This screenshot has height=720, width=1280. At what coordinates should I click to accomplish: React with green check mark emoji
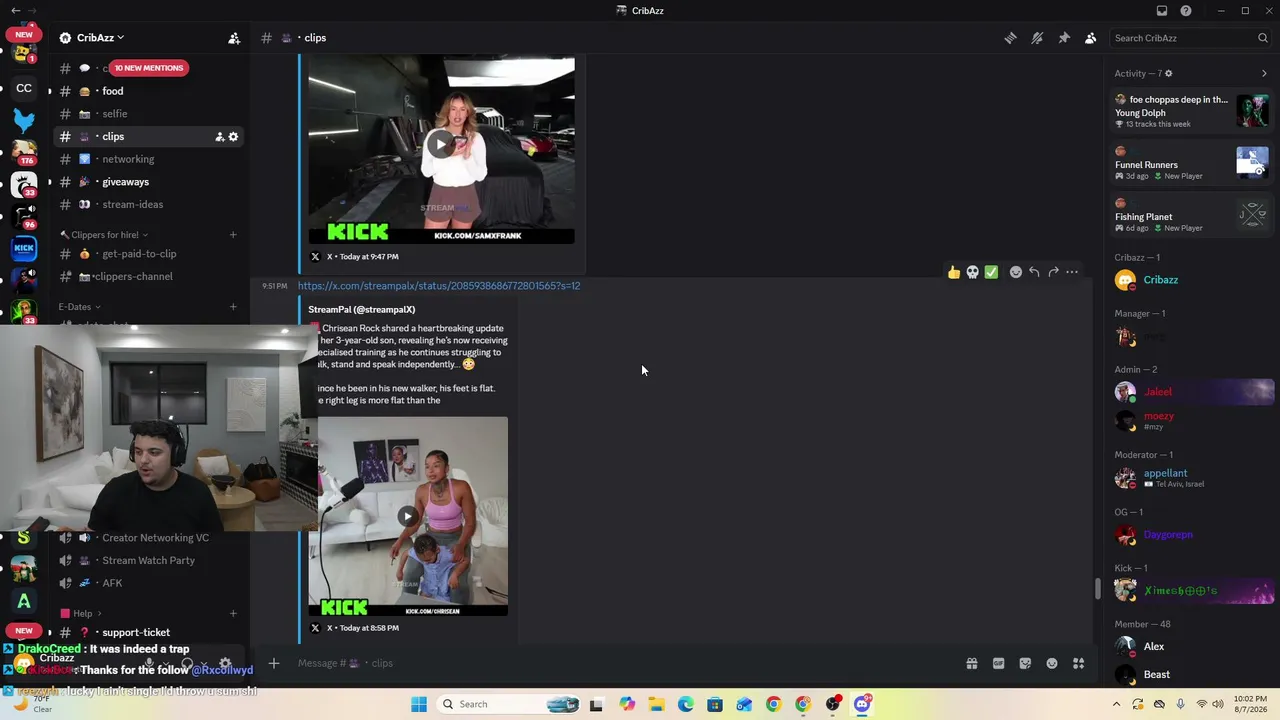[x=991, y=272]
